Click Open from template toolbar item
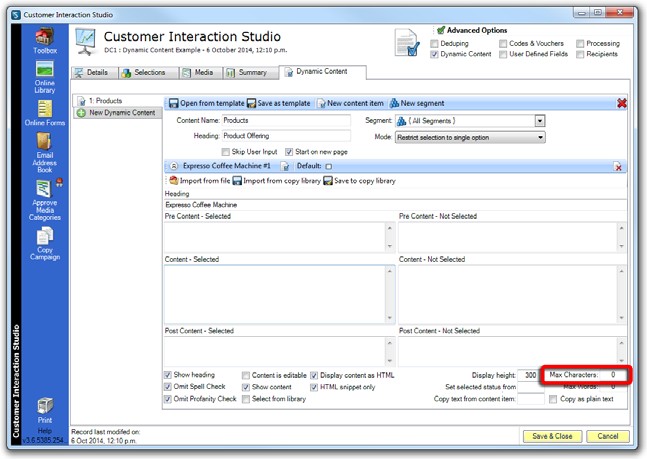This screenshot has width=647, height=459. pyautogui.click(x=206, y=103)
